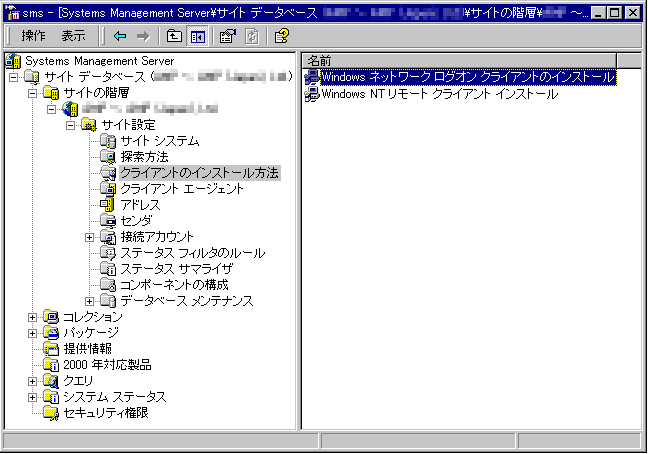Viewport: 648px width, 454px height.
Task: Click the サイトの階層 folder icon
Action: pyautogui.click(x=51, y=93)
